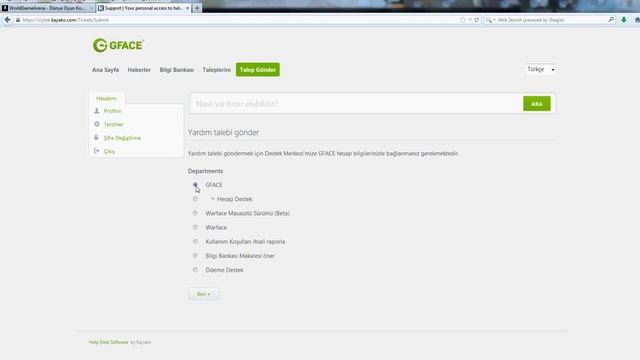This screenshot has width=640, height=360.
Task: Go back with the browser back arrow
Action: tap(7, 20)
